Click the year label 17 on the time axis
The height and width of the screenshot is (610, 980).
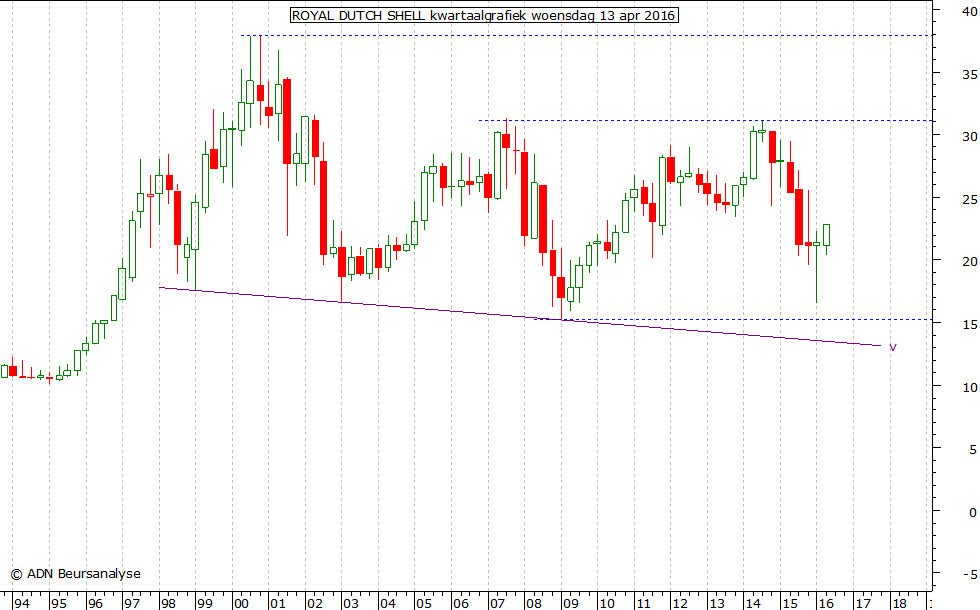coord(862,604)
